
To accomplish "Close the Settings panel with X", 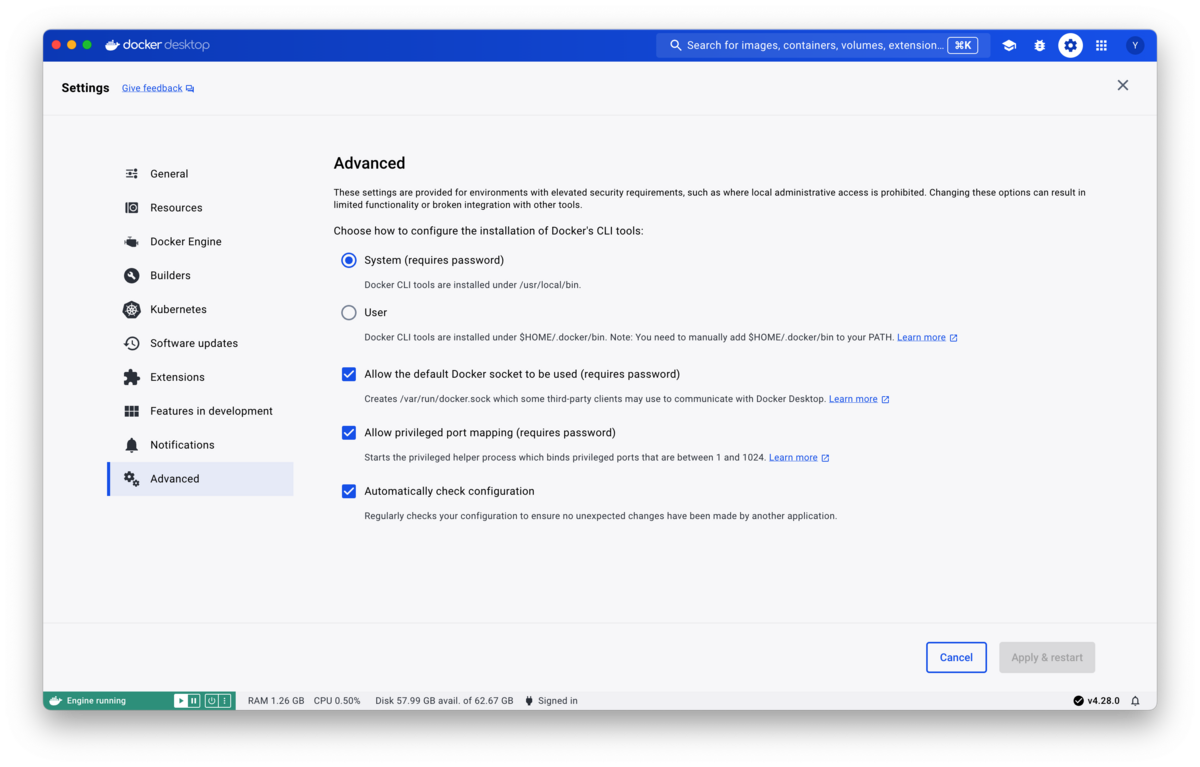I will [x=1123, y=86].
